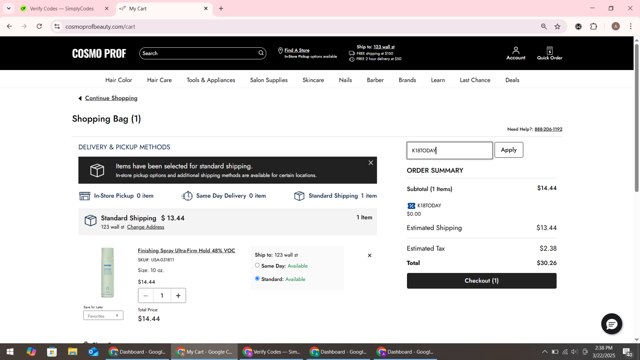The width and height of the screenshot is (640, 360).
Task: Close the My Cart tab
Action: tap(206, 9)
